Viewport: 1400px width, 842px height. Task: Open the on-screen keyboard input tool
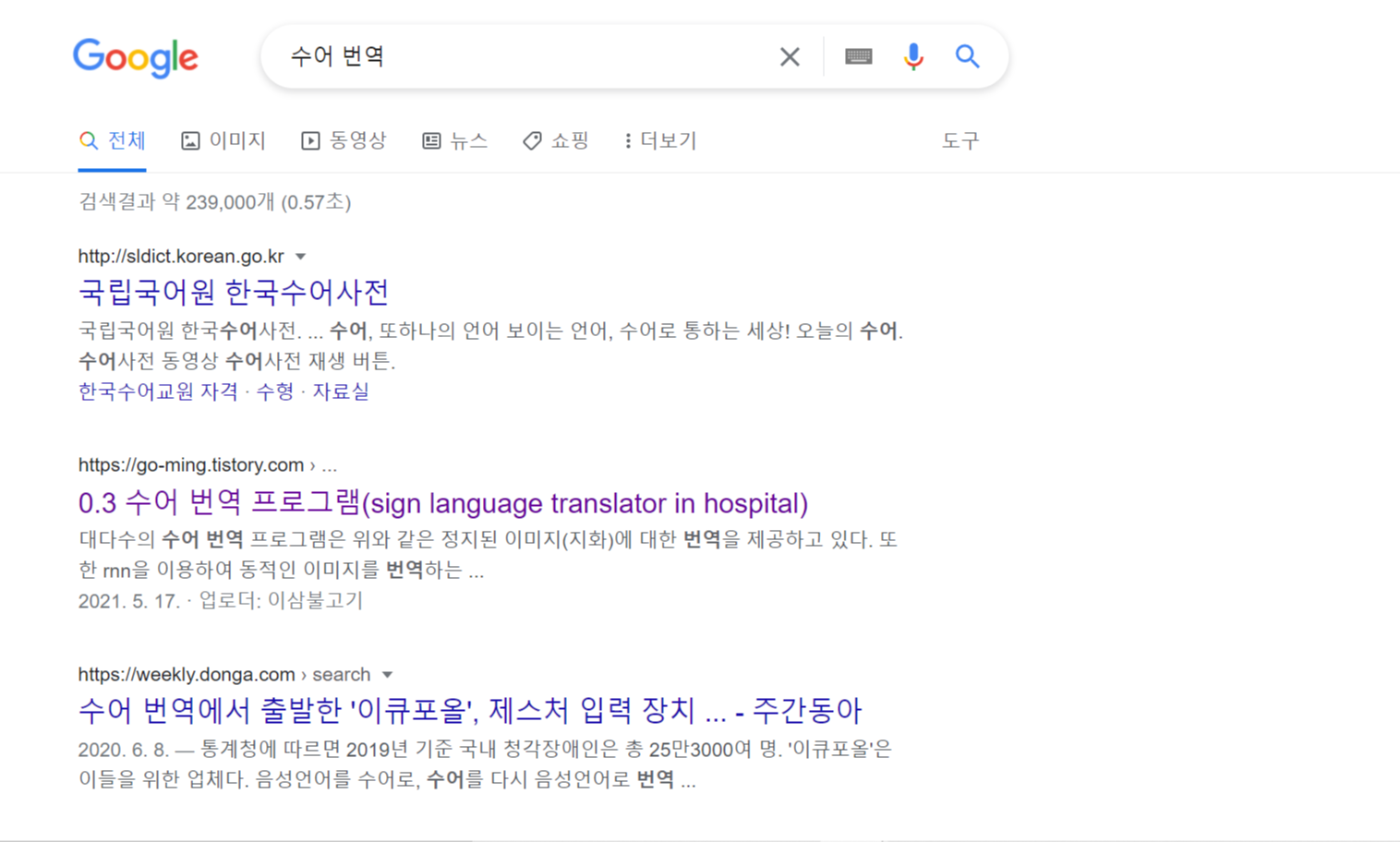tap(859, 56)
